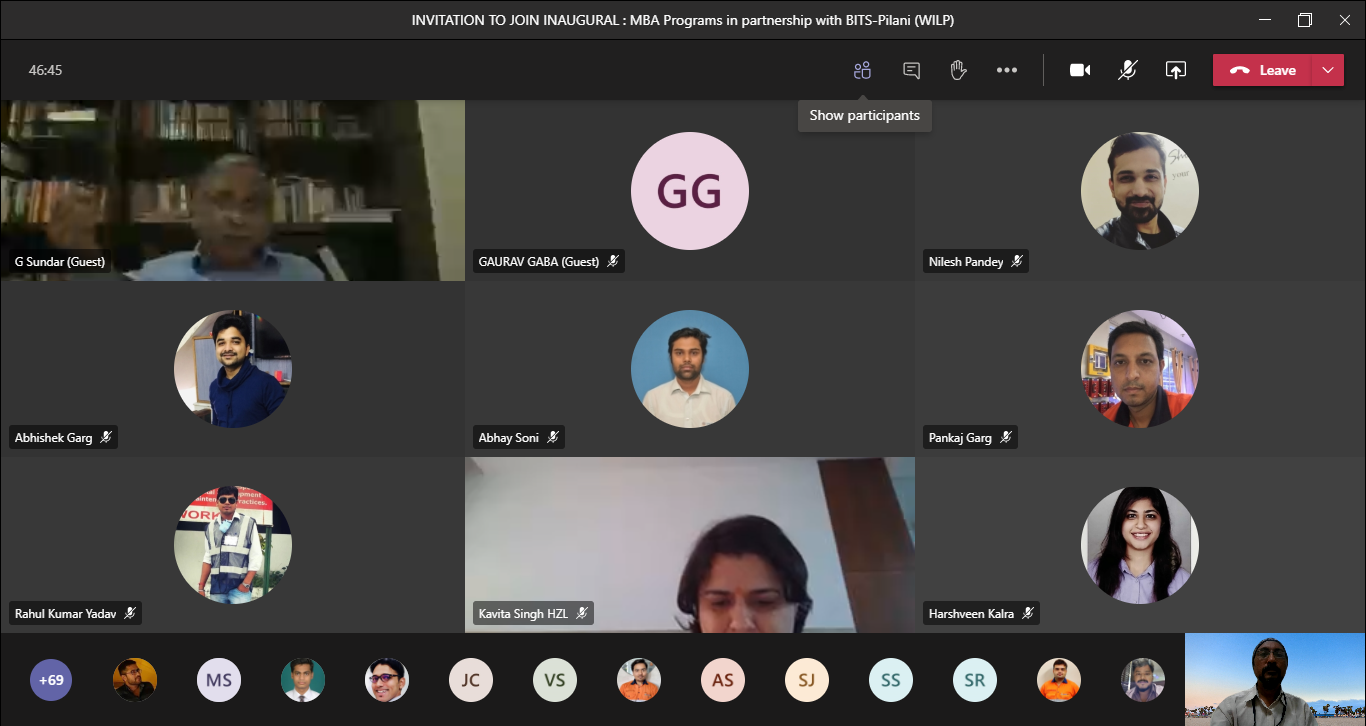Click muted mic icon beside Nilesh Pandey

click(x=1017, y=262)
